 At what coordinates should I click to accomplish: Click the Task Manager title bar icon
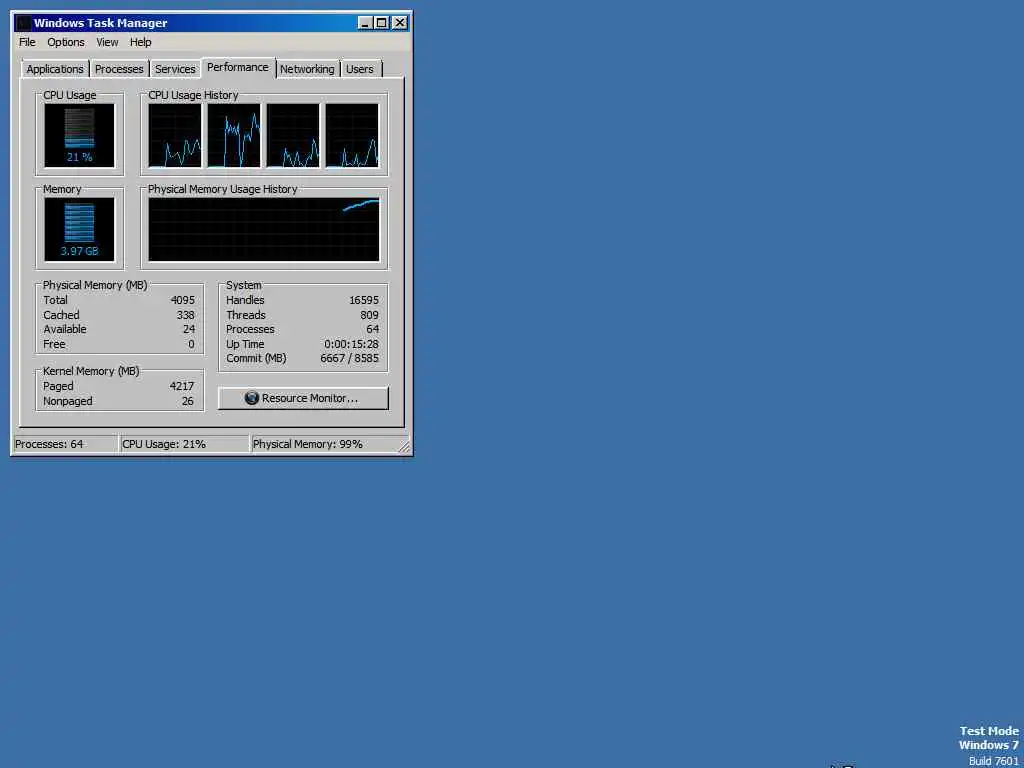pyautogui.click(x=24, y=23)
